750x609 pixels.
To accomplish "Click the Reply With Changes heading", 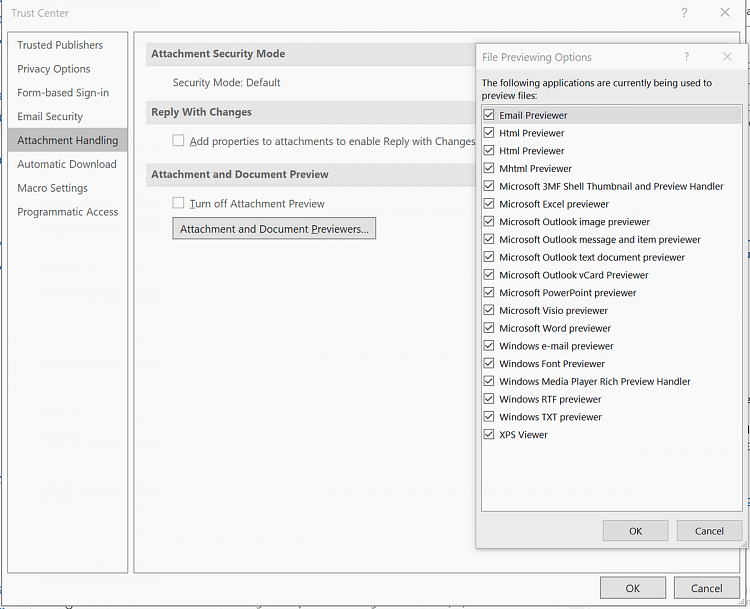I will click(201, 112).
